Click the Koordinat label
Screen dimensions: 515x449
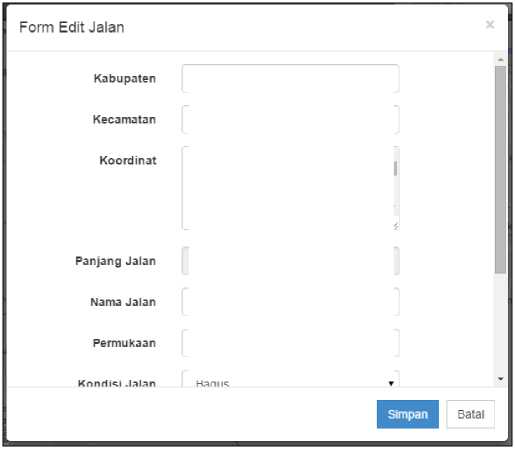coord(128,160)
